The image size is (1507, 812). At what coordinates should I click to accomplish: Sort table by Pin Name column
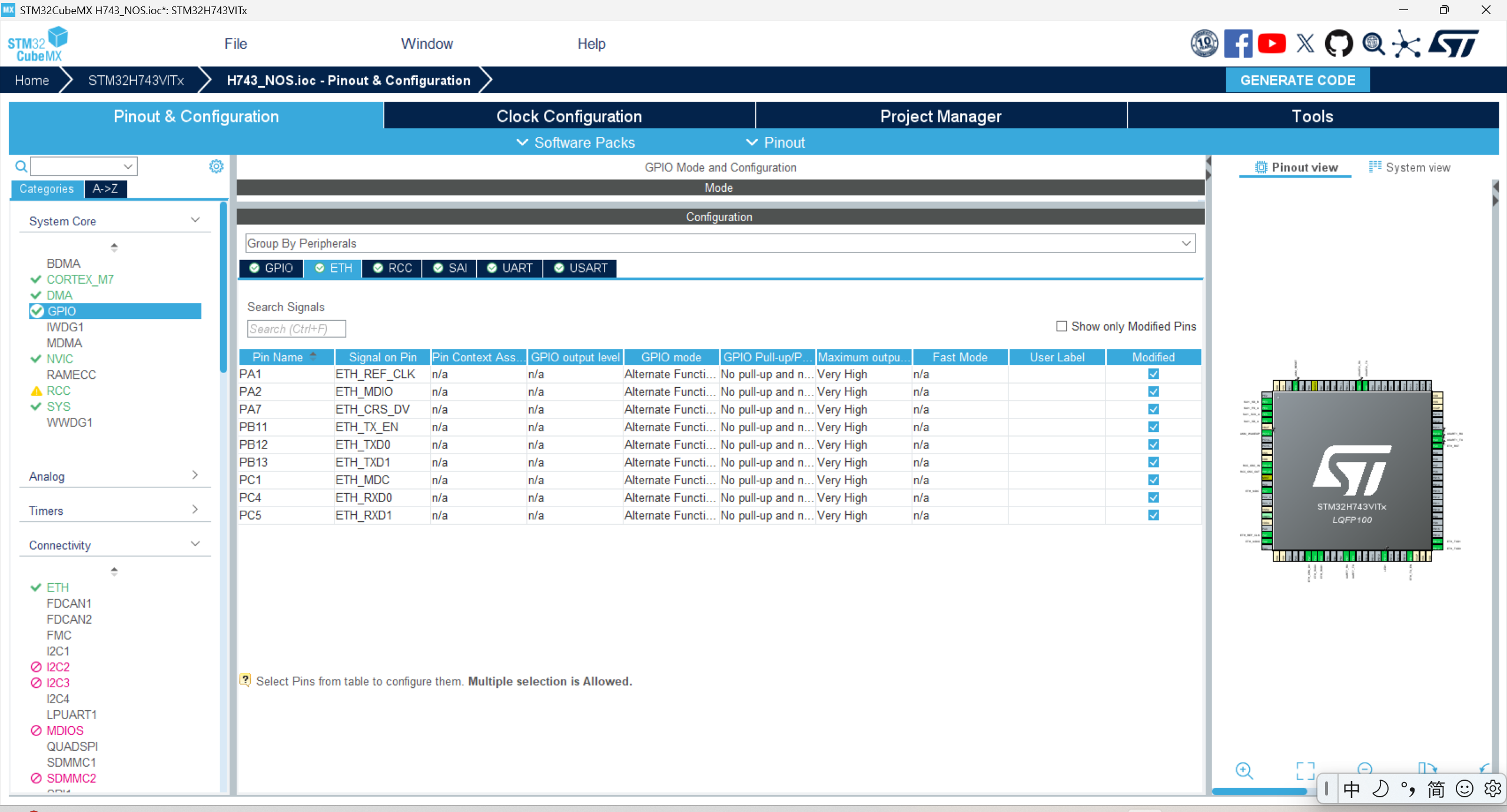286,357
